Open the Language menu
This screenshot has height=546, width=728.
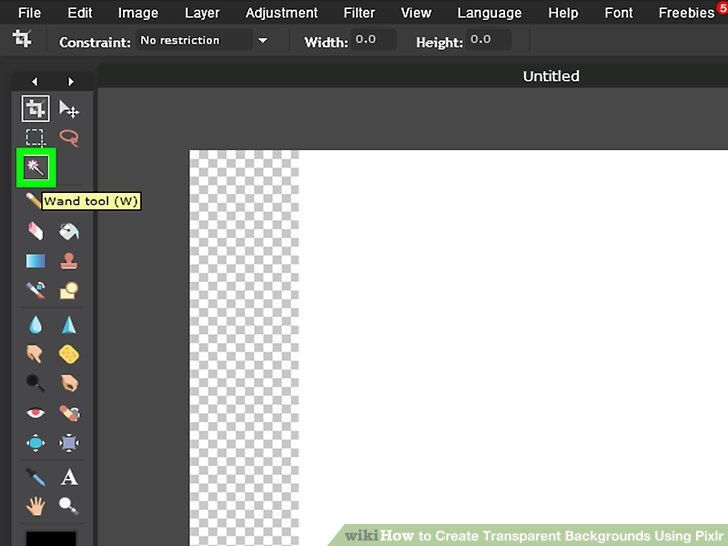[489, 13]
